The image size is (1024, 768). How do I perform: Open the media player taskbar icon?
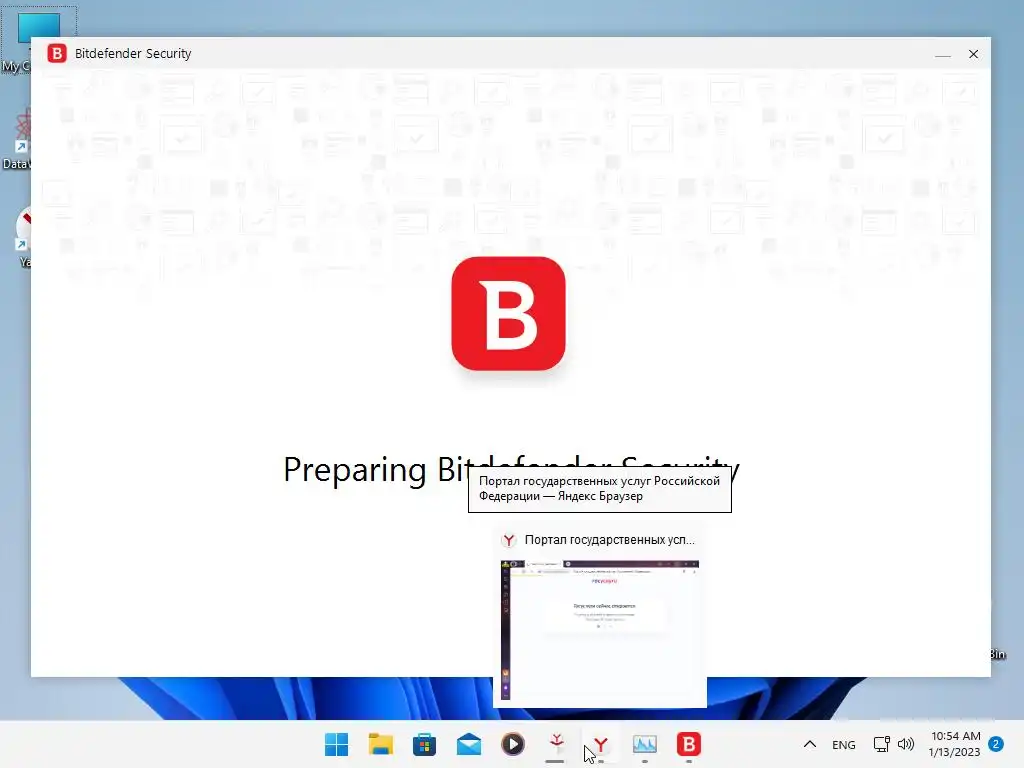513,744
